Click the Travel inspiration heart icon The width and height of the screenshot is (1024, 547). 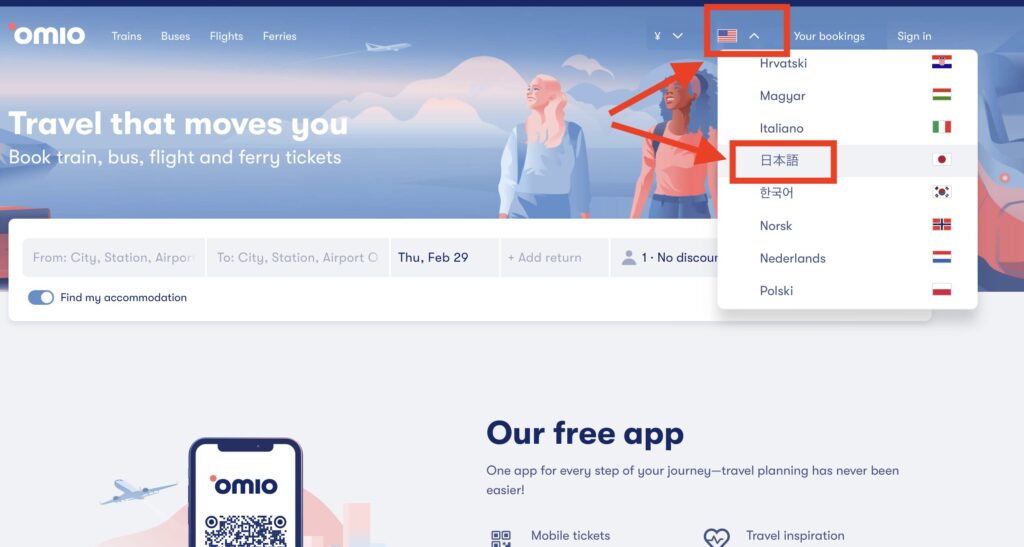coord(716,537)
